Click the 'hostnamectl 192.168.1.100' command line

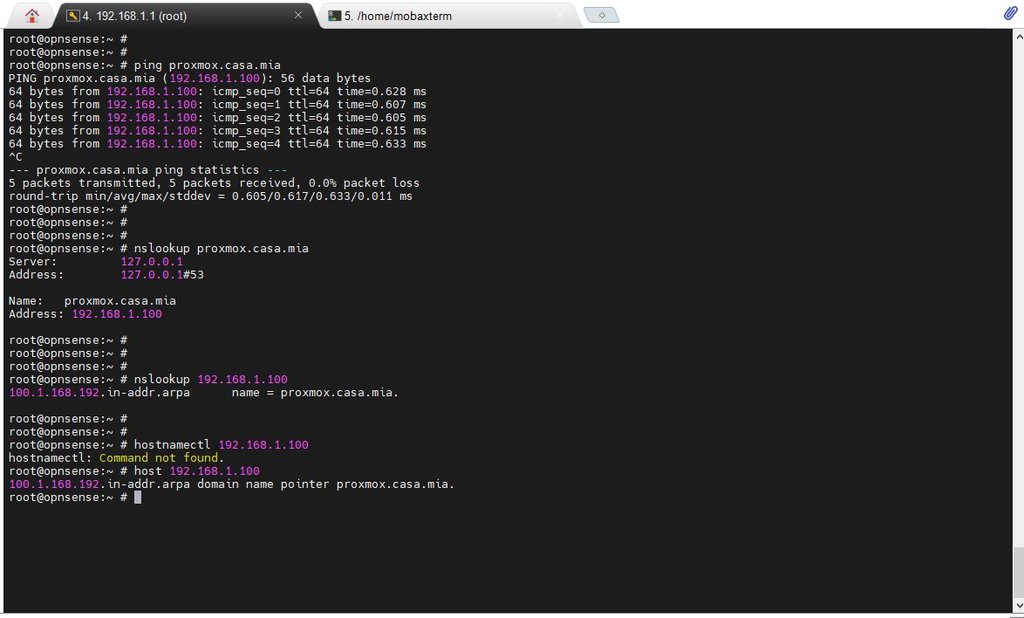[159, 444]
